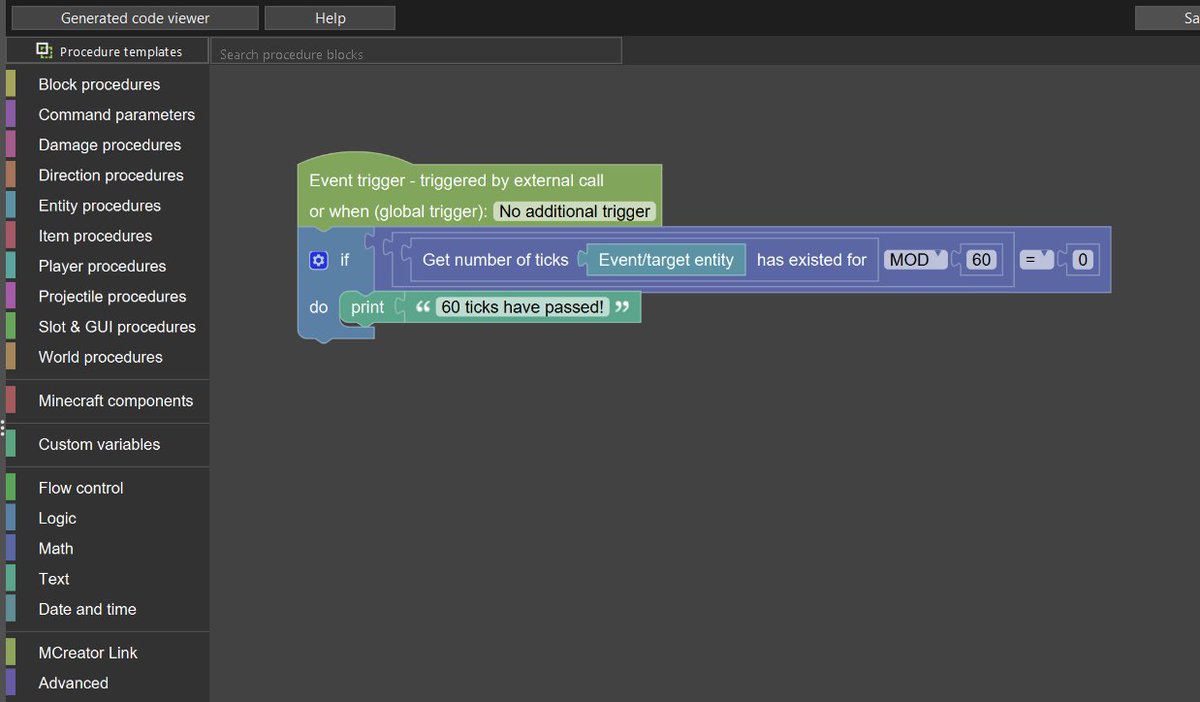
Task: Edit the '60 ticks have passed!' text
Action: click(x=522, y=307)
